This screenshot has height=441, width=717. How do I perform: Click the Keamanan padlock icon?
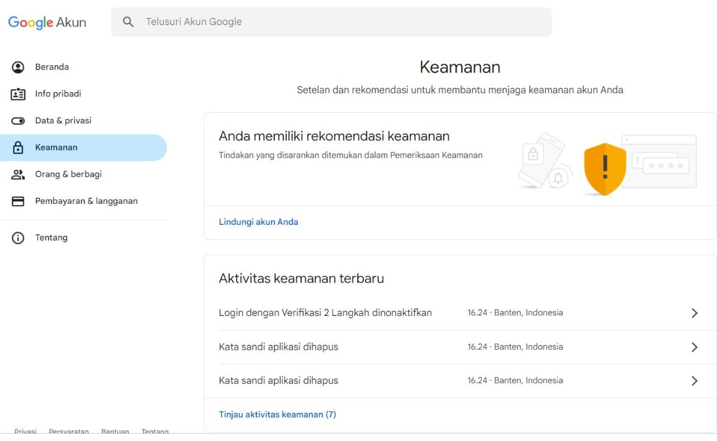click(18, 147)
